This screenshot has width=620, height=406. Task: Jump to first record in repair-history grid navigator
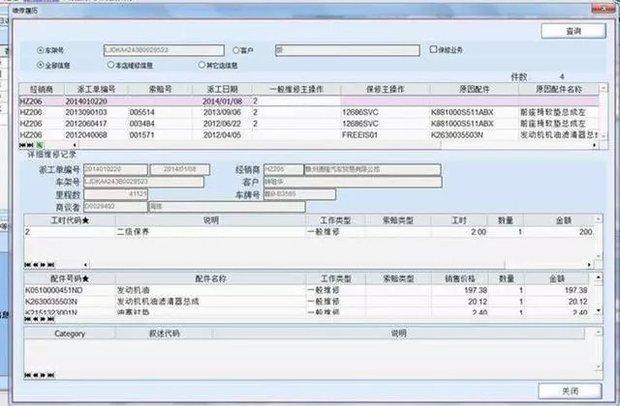pyautogui.click(x=23, y=145)
